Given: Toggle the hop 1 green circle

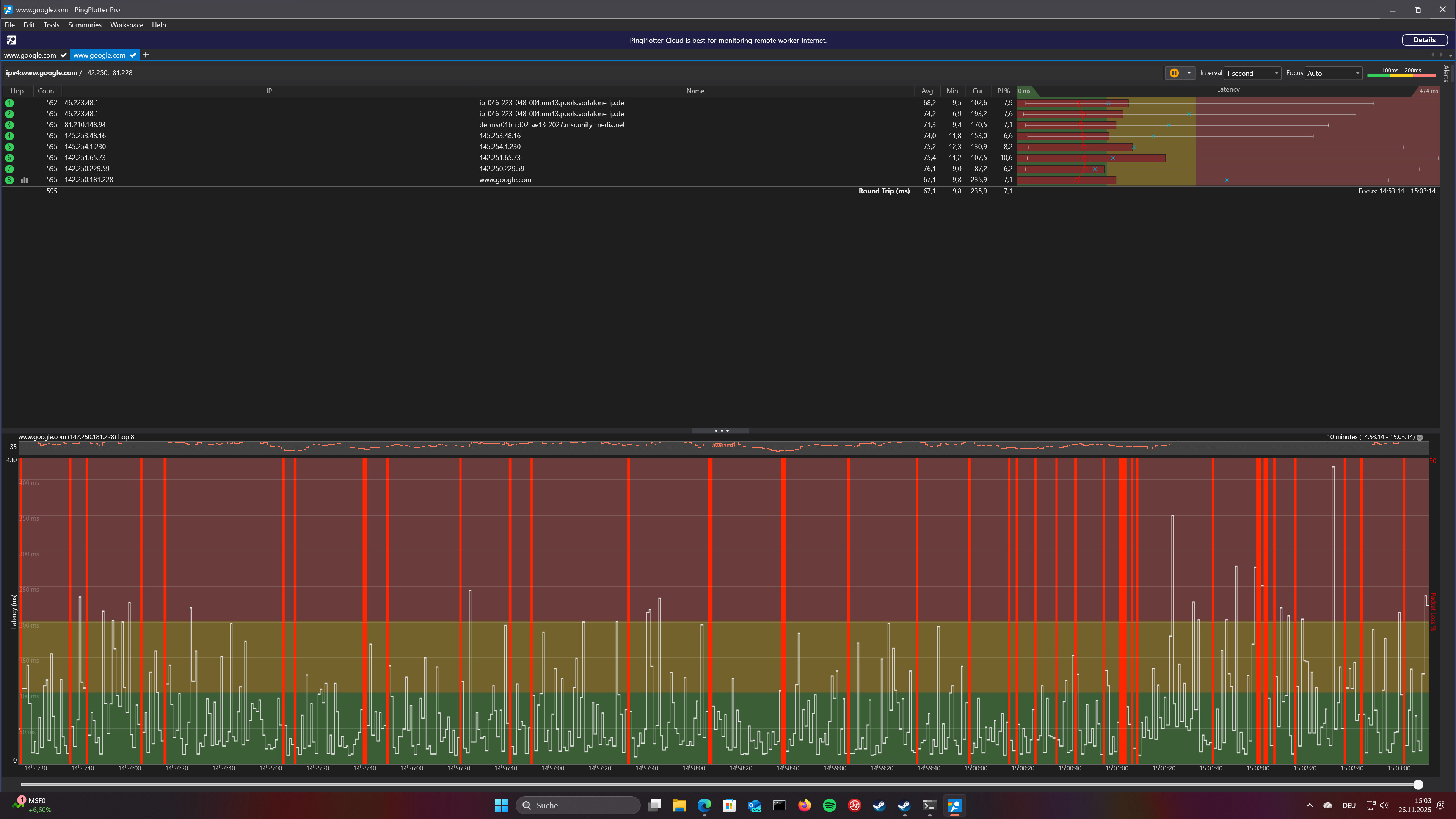Looking at the screenshot, I should pyautogui.click(x=9, y=103).
